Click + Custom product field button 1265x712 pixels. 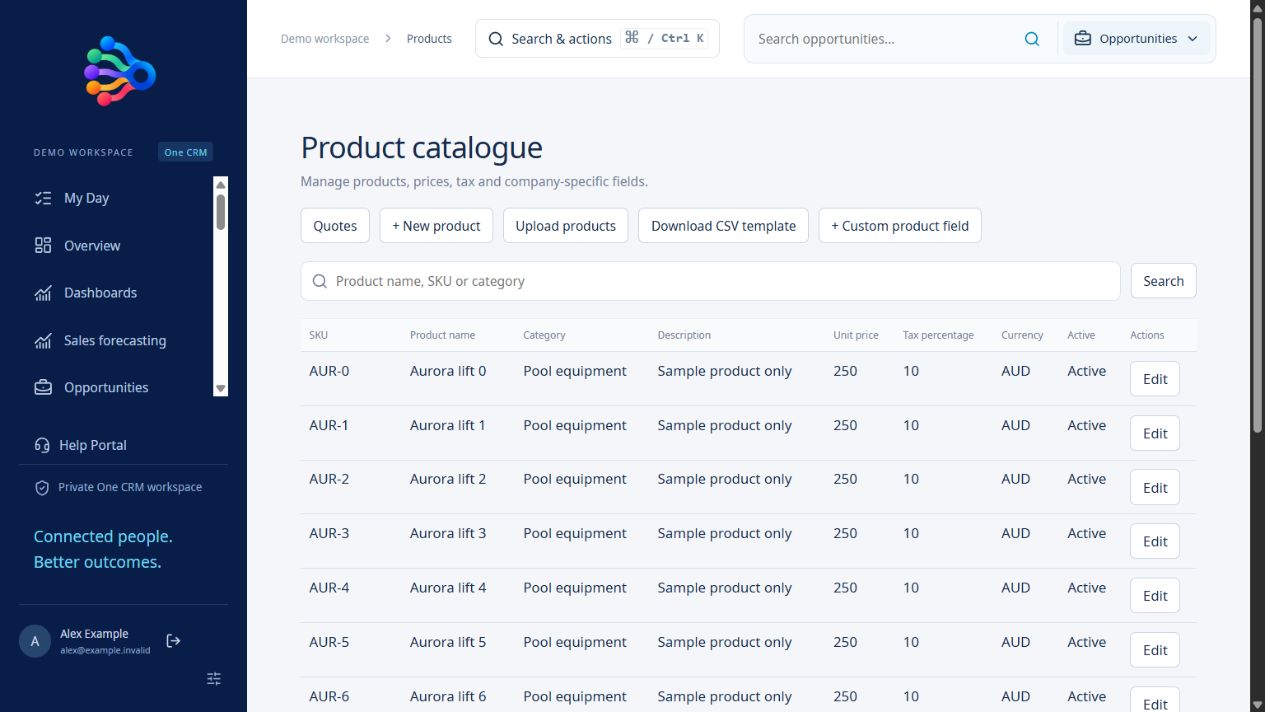[x=900, y=226]
